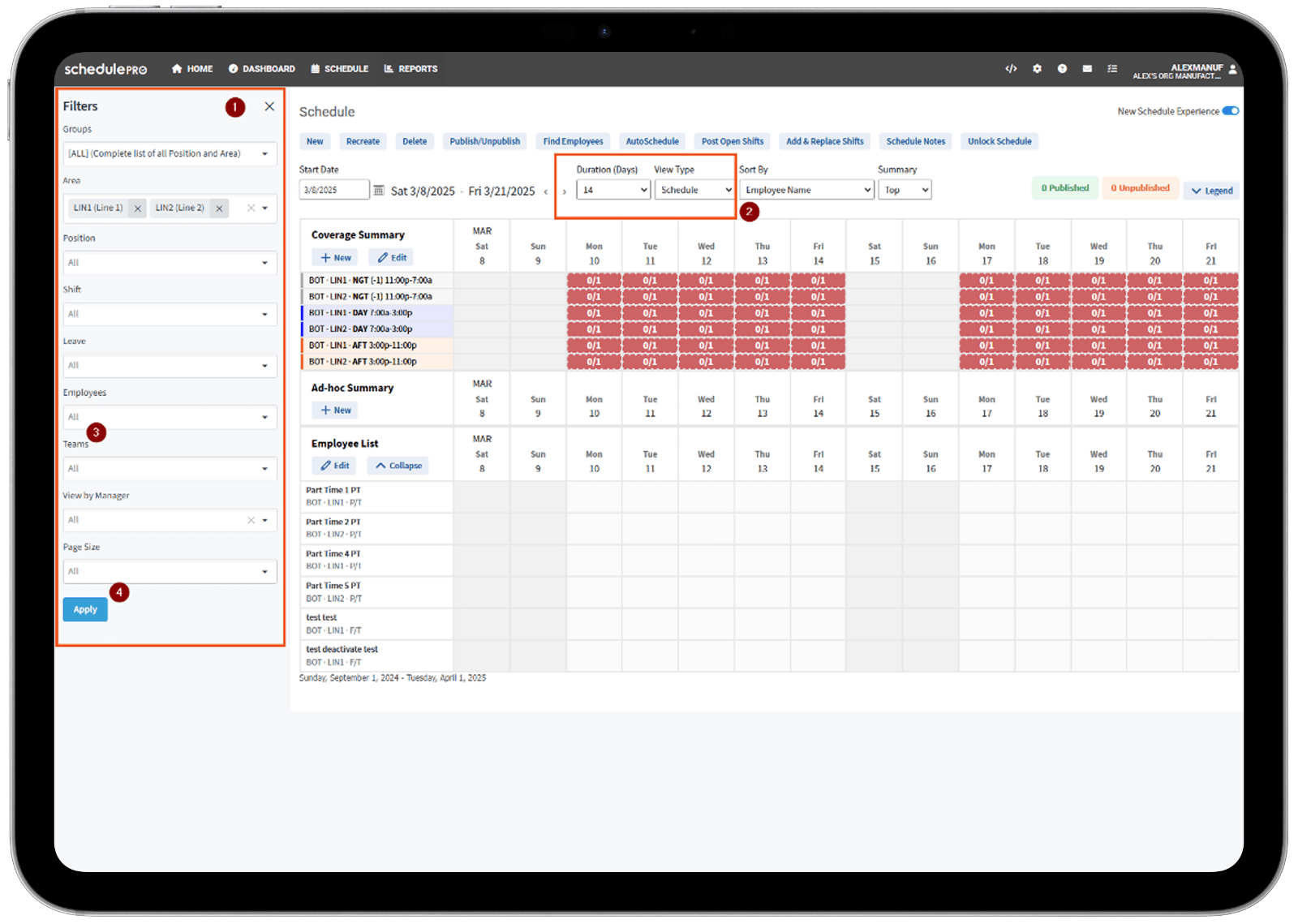Expand the Legend section
This screenshot has height=924, width=1298.
tap(1212, 191)
